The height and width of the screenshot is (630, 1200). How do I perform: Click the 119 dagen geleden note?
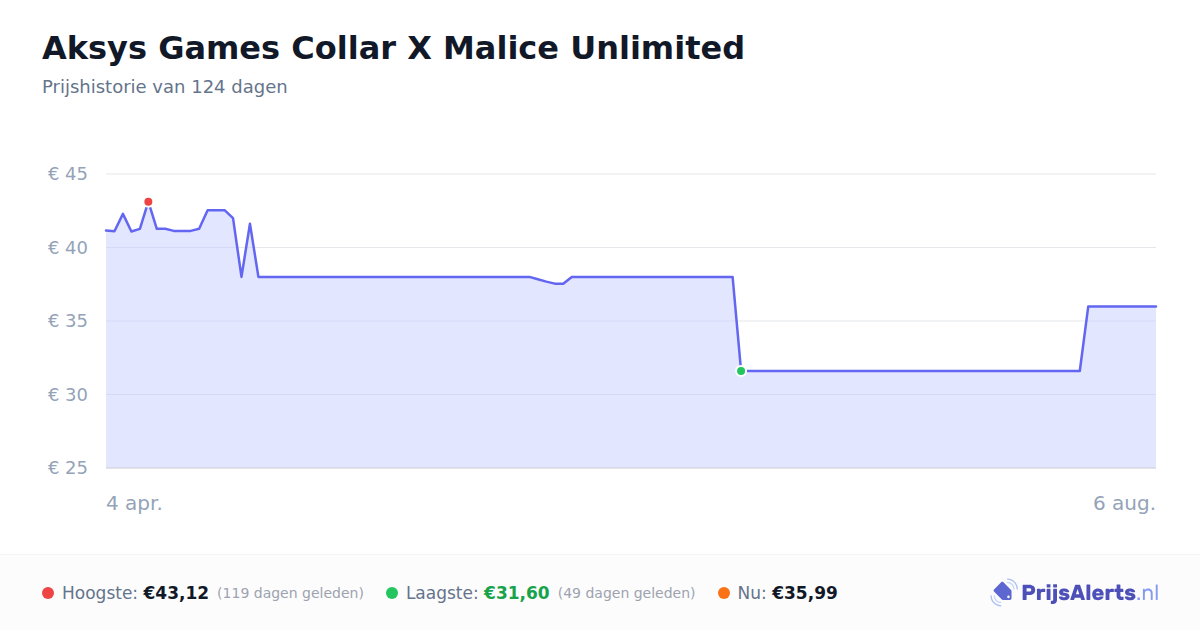tap(290, 593)
